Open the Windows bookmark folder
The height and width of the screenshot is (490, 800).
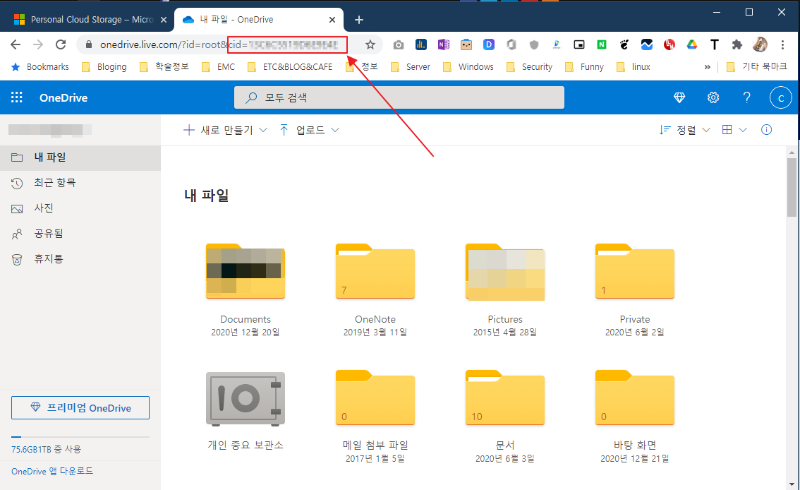point(468,67)
